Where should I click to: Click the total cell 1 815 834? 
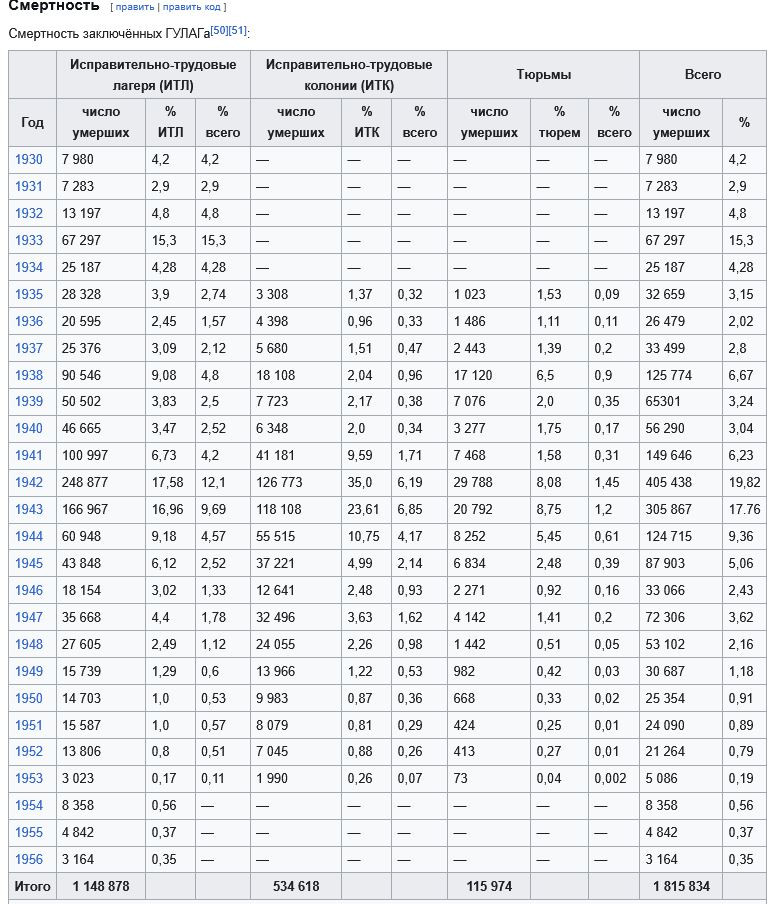[681, 886]
